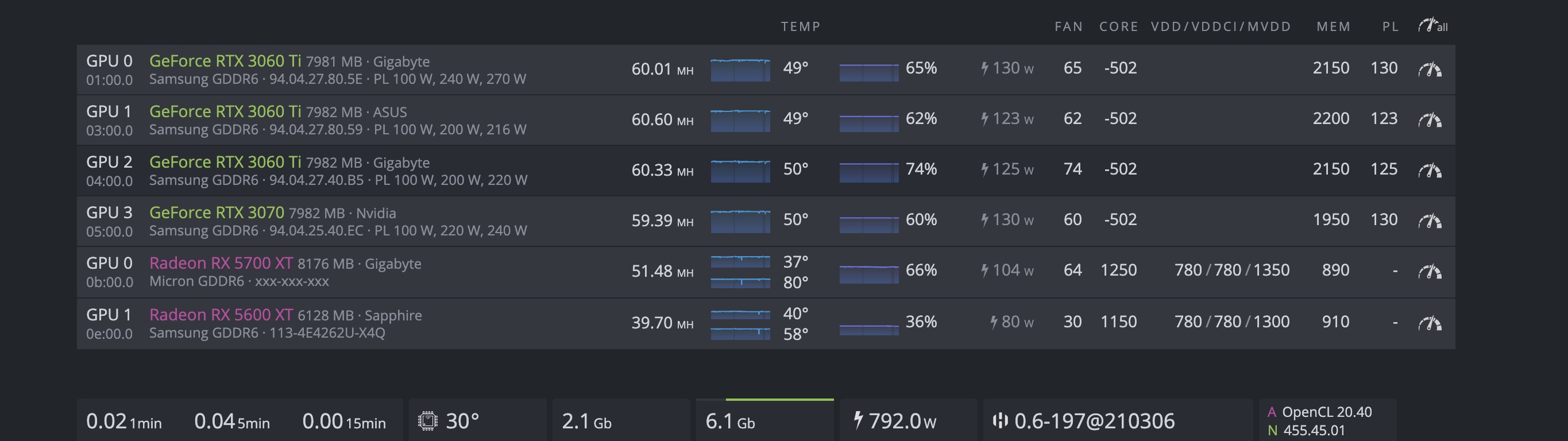
Task: Open tuning icon for GeForce RTX 3070
Action: pyautogui.click(x=1430, y=221)
